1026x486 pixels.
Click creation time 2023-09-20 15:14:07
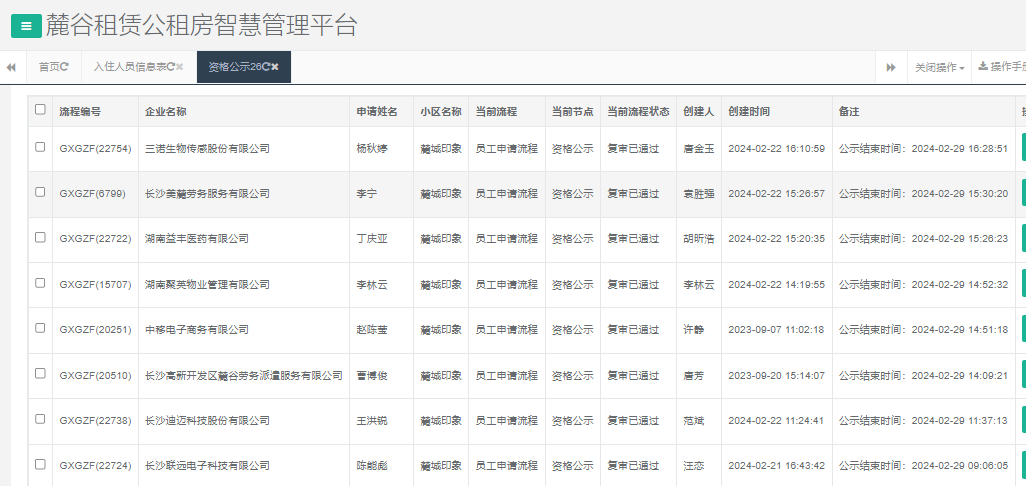click(x=776, y=375)
